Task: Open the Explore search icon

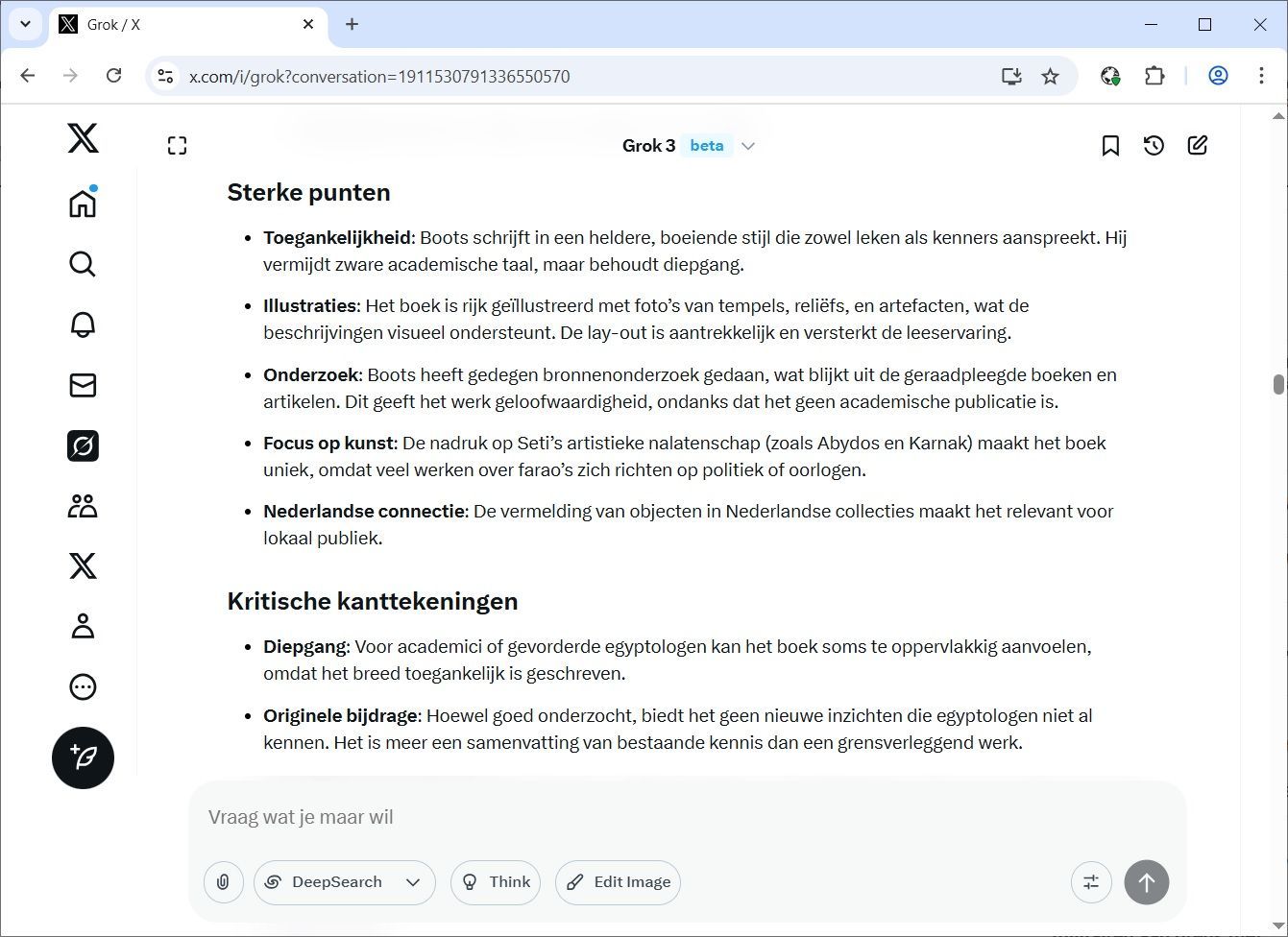Action: (x=83, y=264)
